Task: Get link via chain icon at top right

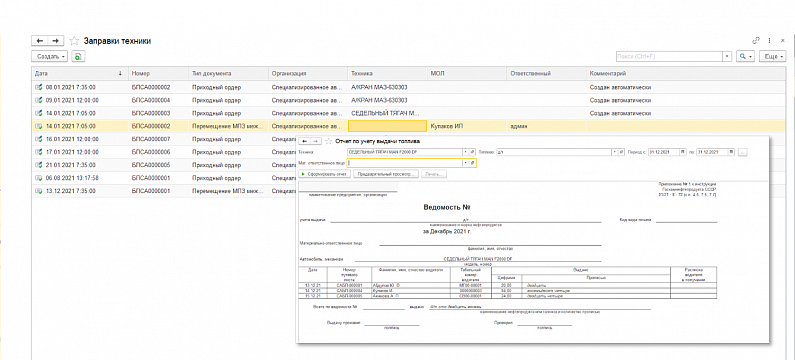Action: pyautogui.click(x=756, y=41)
